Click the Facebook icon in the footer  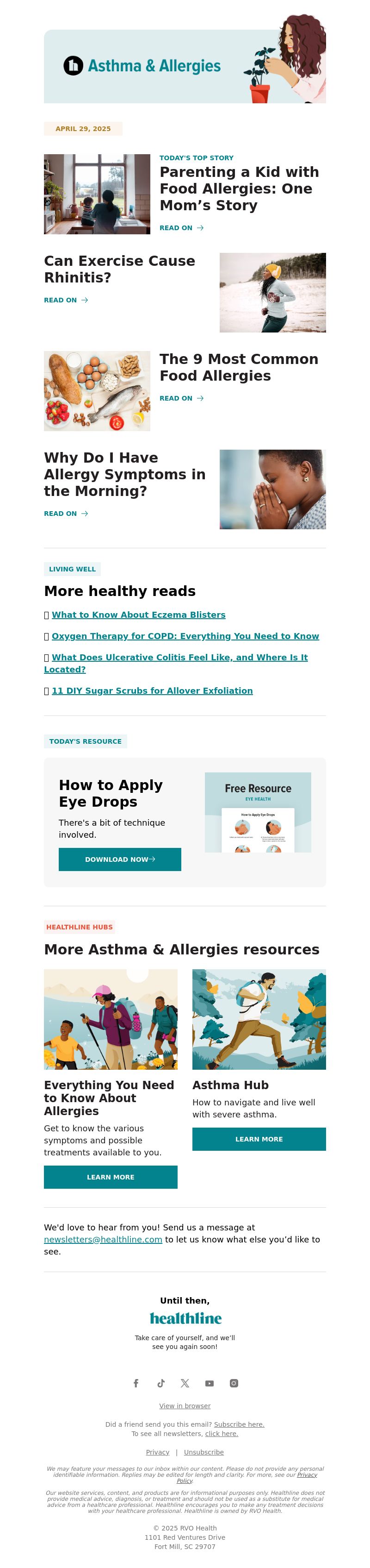click(136, 1383)
